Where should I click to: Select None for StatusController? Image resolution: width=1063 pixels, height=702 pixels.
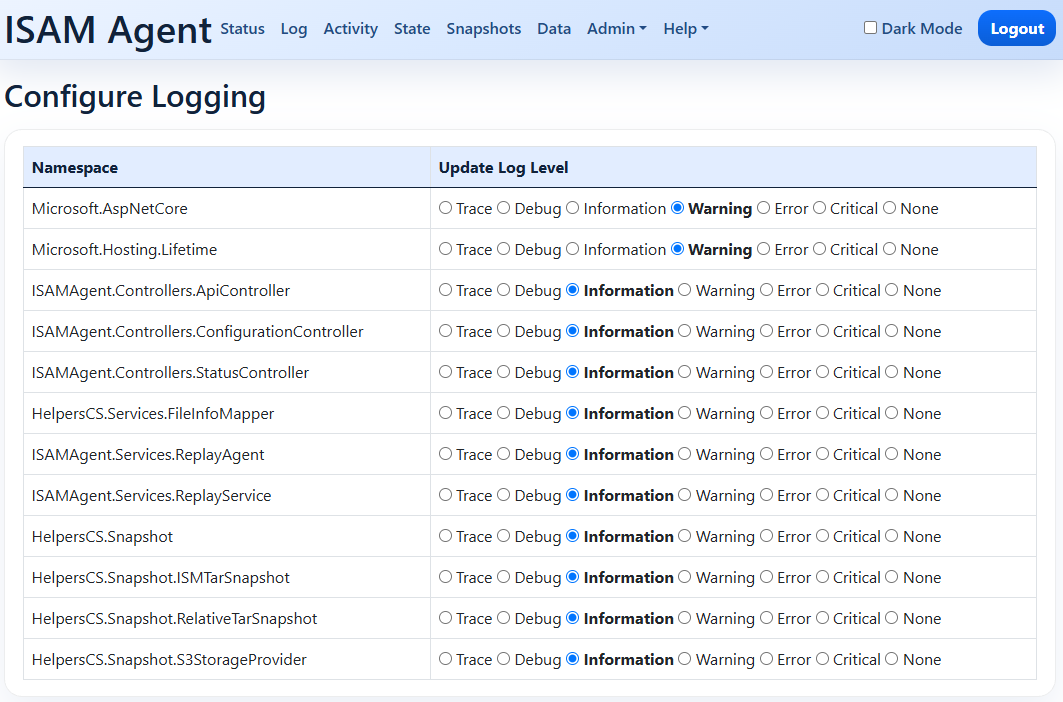(892, 372)
